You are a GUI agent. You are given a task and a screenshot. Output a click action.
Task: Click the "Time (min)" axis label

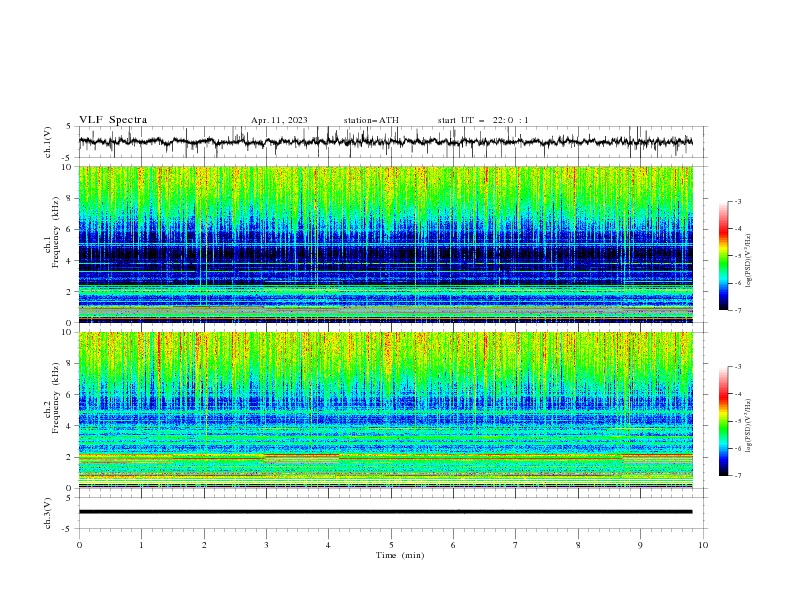pos(400,555)
